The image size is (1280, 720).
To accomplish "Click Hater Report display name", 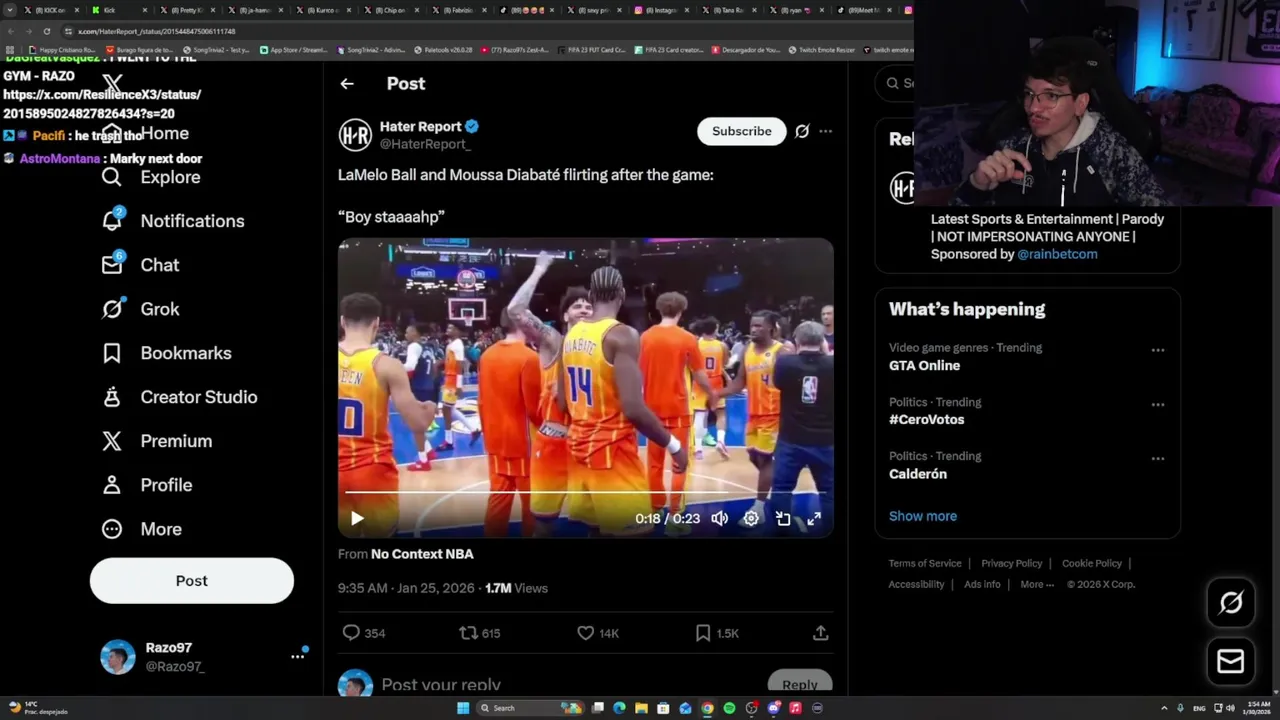I will pyautogui.click(x=421, y=127).
